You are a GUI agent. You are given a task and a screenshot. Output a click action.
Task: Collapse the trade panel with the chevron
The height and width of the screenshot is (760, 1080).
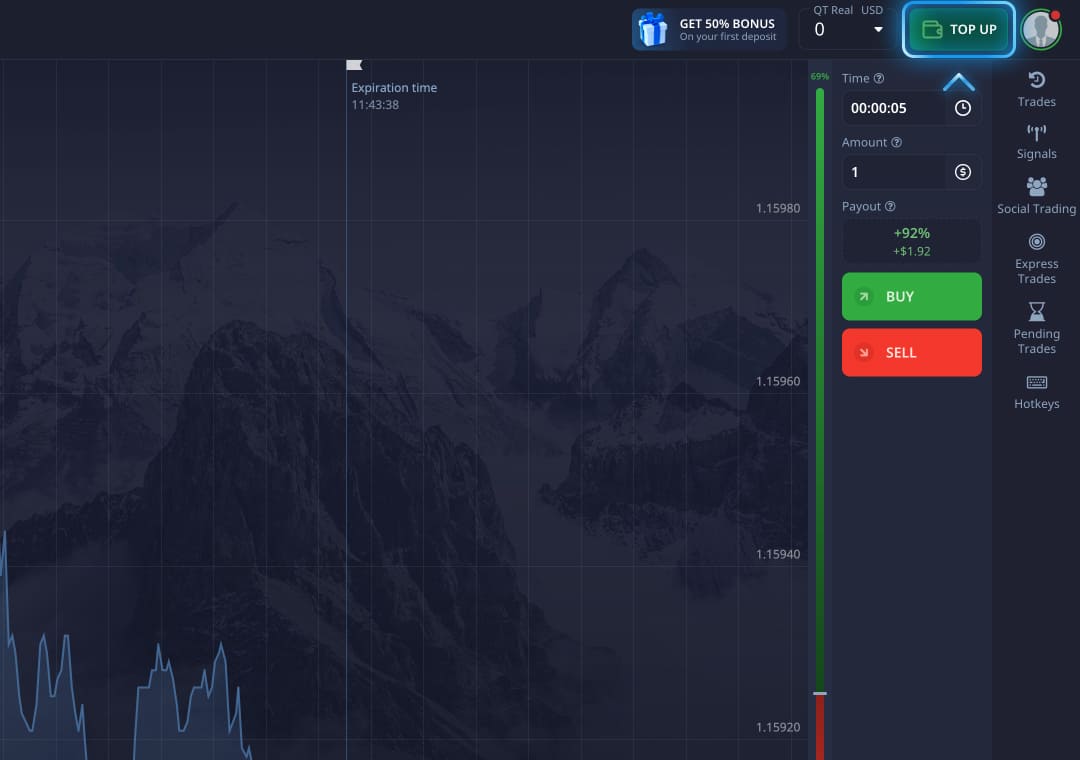[959, 80]
